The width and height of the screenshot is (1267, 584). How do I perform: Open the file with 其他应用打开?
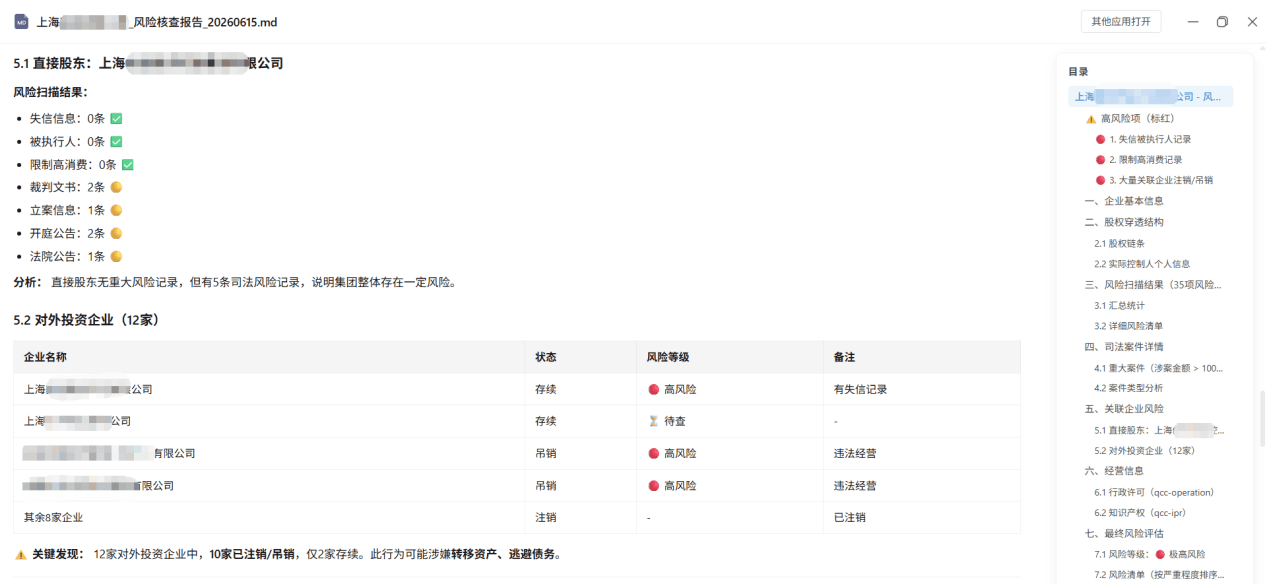[1120, 22]
